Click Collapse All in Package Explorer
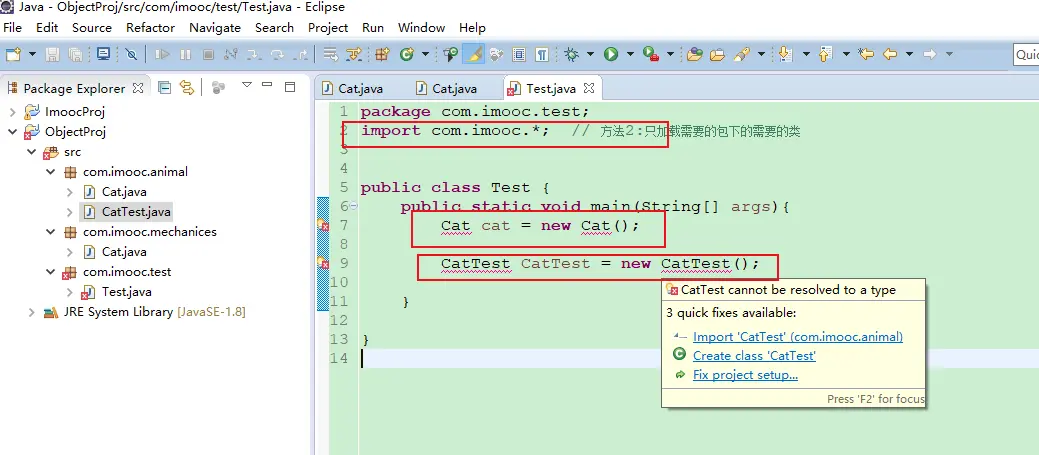Image resolution: width=1039 pixels, height=455 pixels. [165, 88]
